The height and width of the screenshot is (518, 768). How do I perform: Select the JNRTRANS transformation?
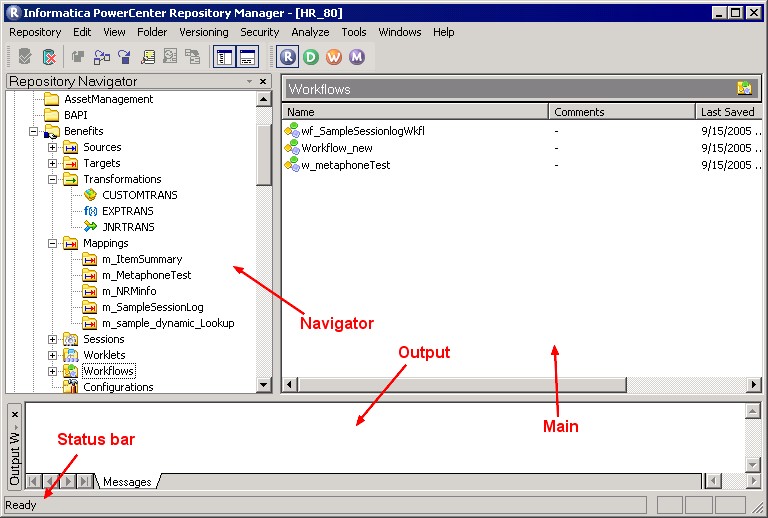point(128,227)
